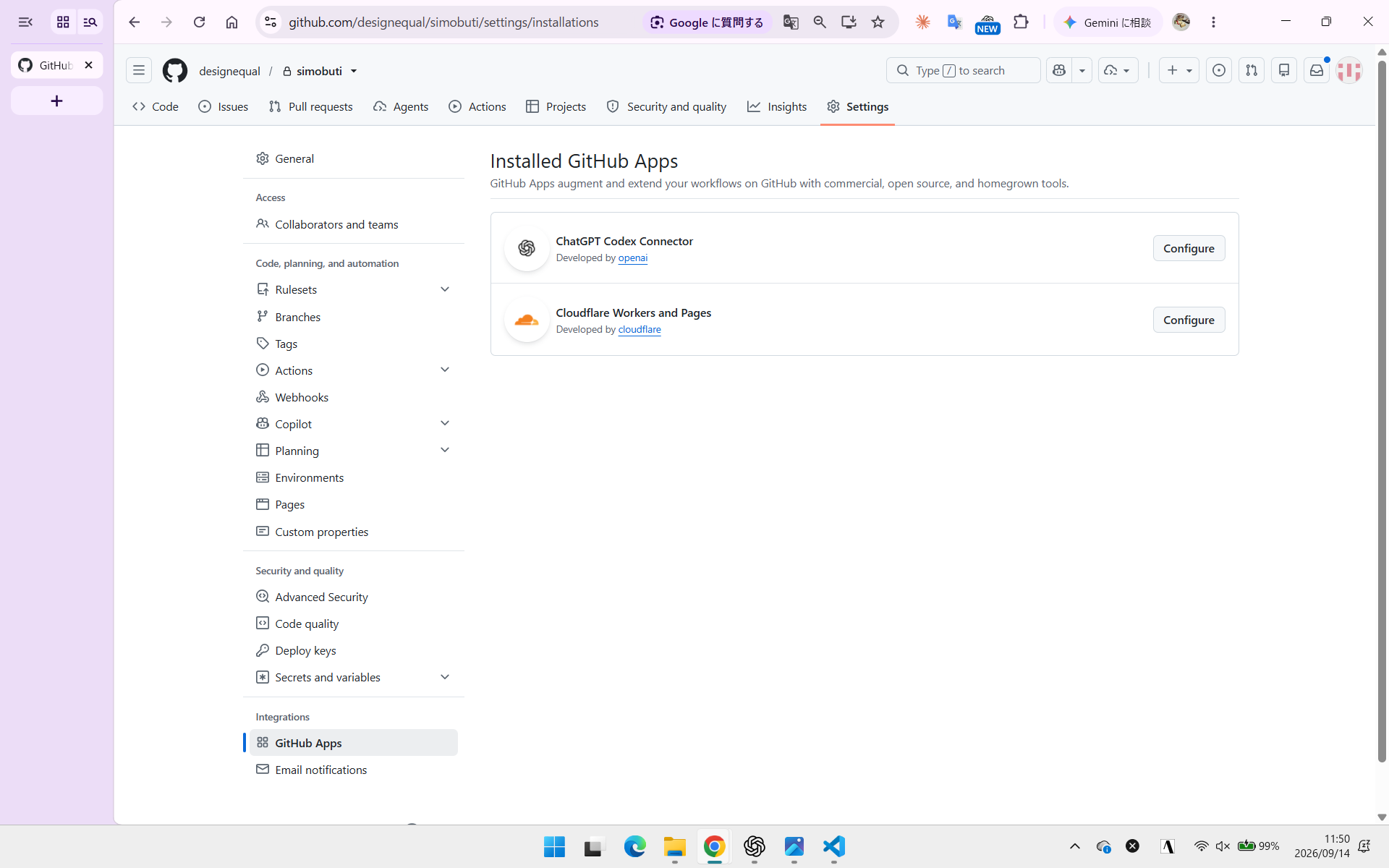
Task: Open Microsoft Edge from the taskbar
Action: (x=634, y=846)
